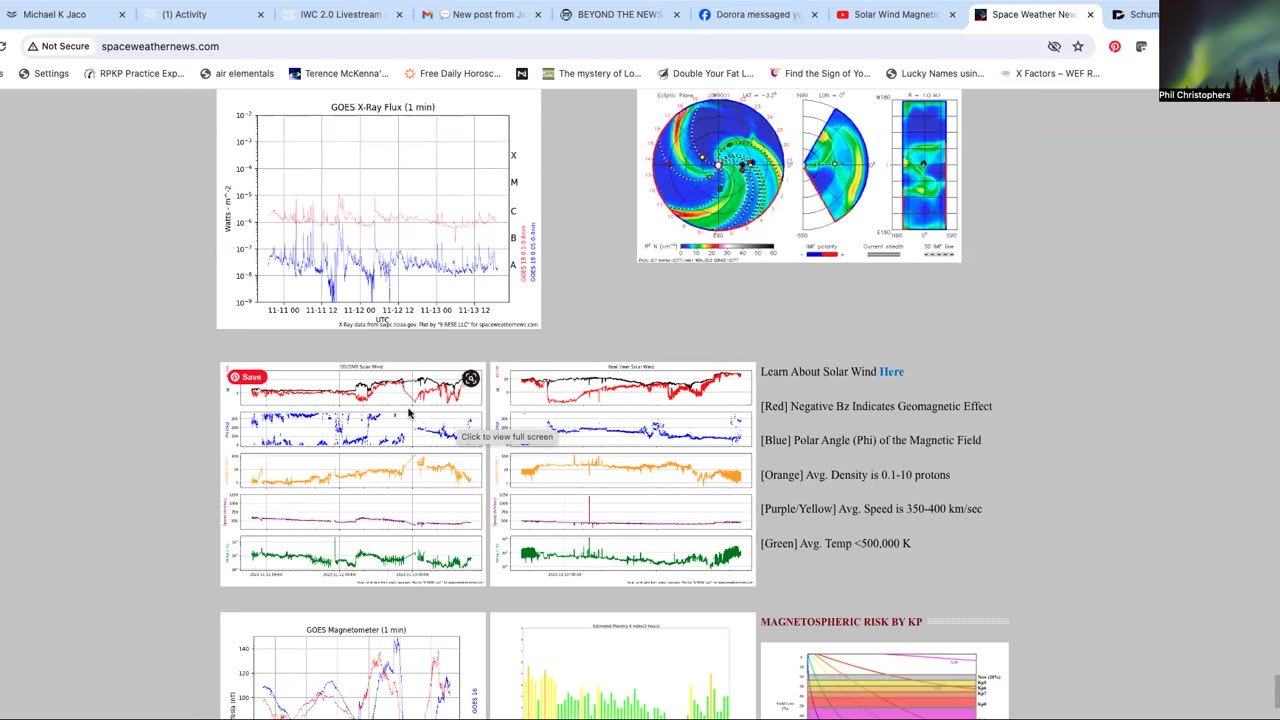Switch to the (1) Activity tab
The height and width of the screenshot is (720, 1280).
(203, 15)
